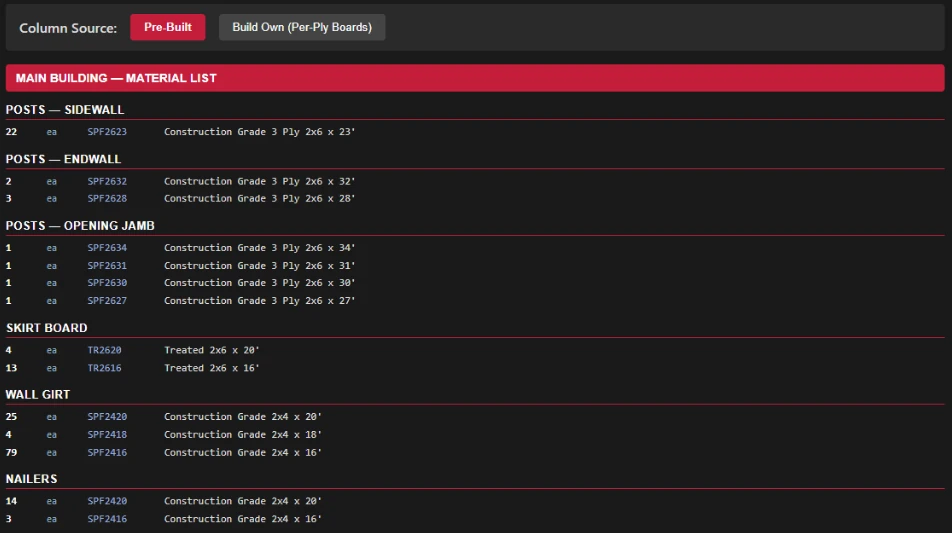Click quantity 25 in Wall Girt

click(x=12, y=417)
